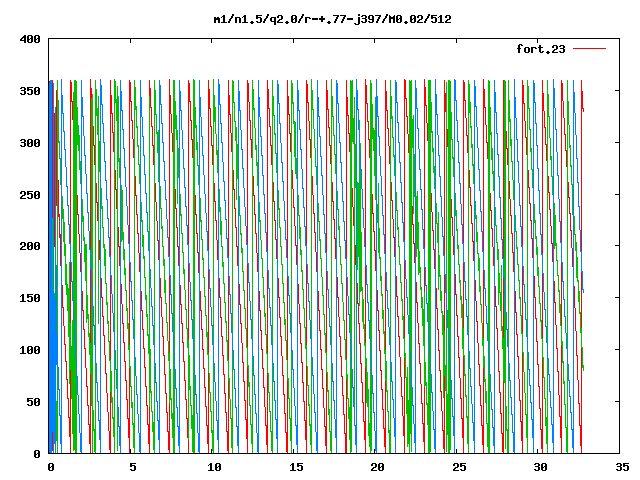
Task: Click the y-axis label 300
Action: (x=30, y=143)
